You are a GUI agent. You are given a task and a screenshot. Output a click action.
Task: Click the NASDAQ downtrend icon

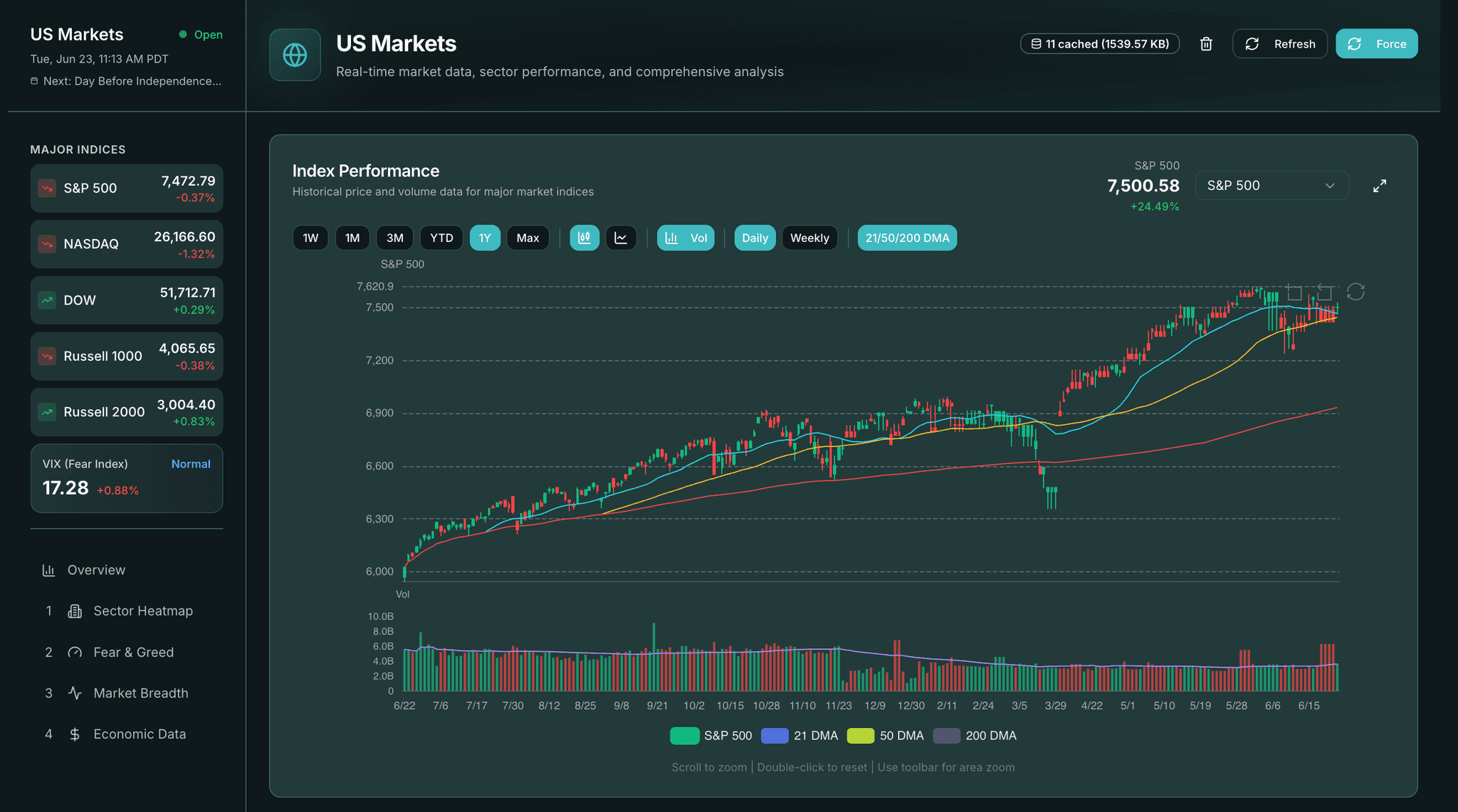coord(47,244)
